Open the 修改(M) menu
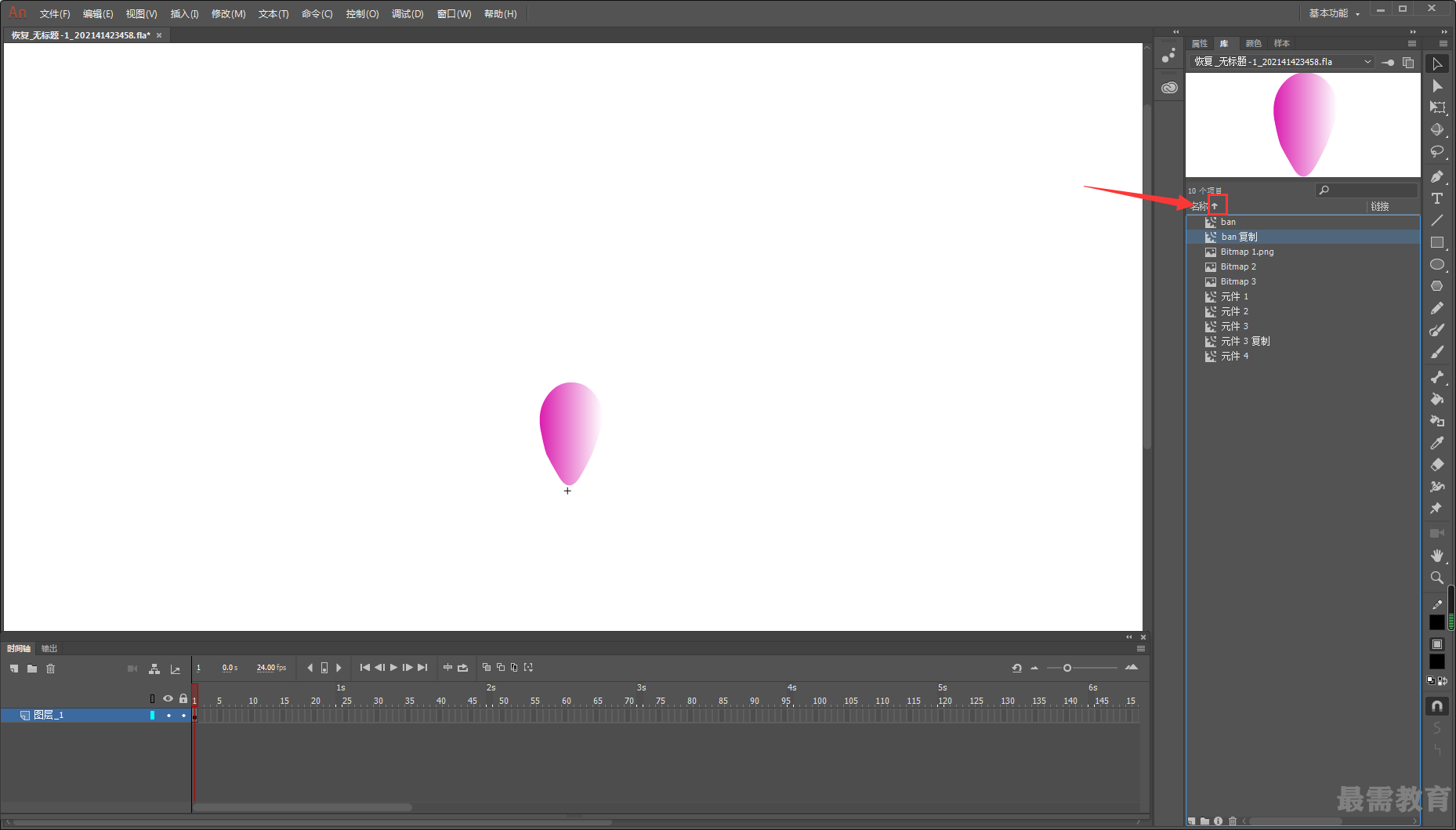This screenshot has width=1456, height=830. (x=228, y=14)
